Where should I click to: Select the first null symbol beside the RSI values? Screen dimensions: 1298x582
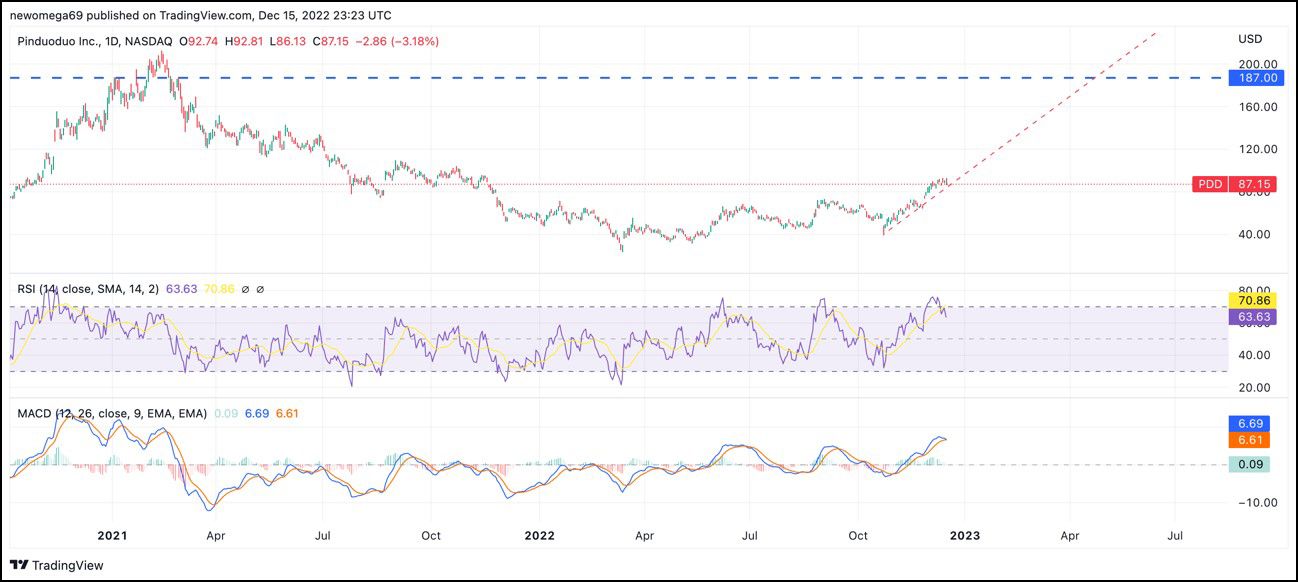coord(246,290)
